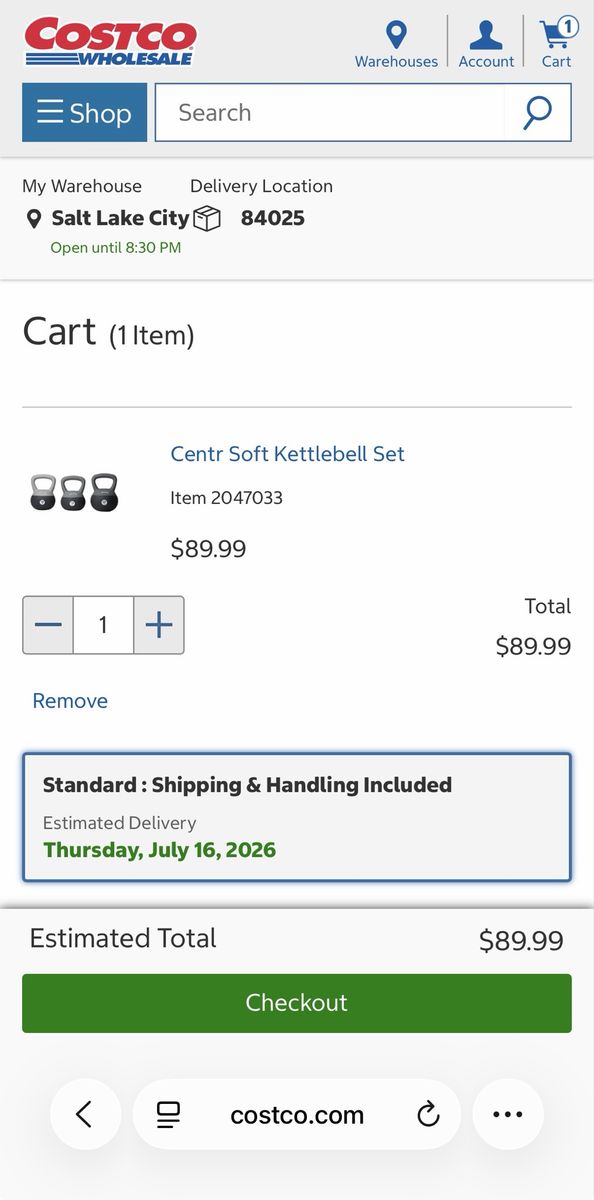Select the quantity input field

pyautogui.click(x=103, y=625)
